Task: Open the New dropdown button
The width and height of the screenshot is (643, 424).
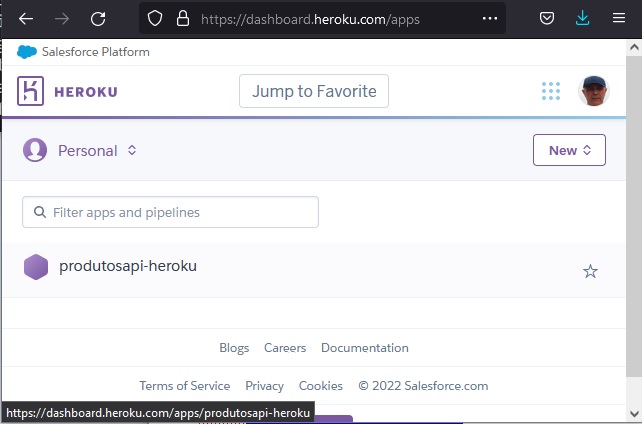Action: [x=569, y=150]
